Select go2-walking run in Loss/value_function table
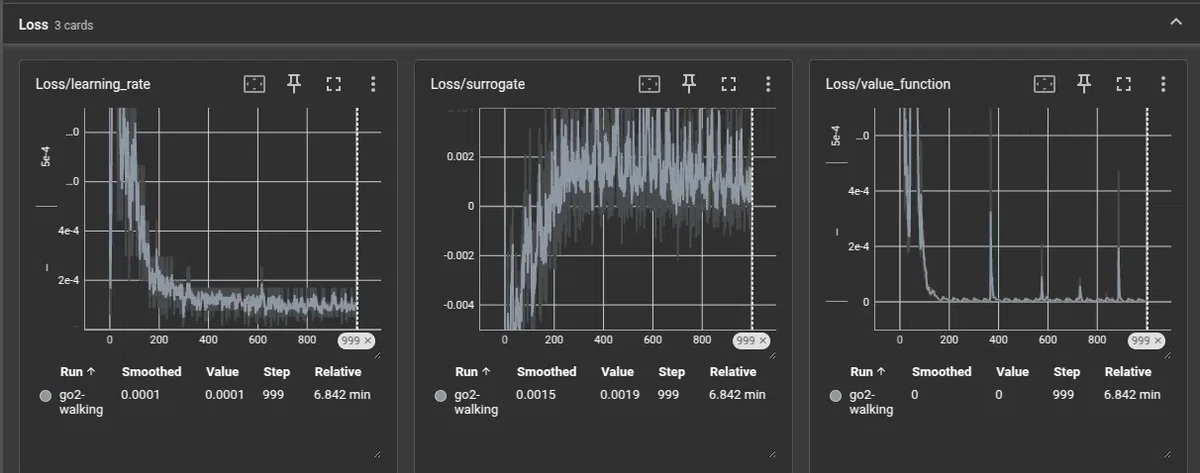This screenshot has width=1200, height=473. tap(872, 402)
